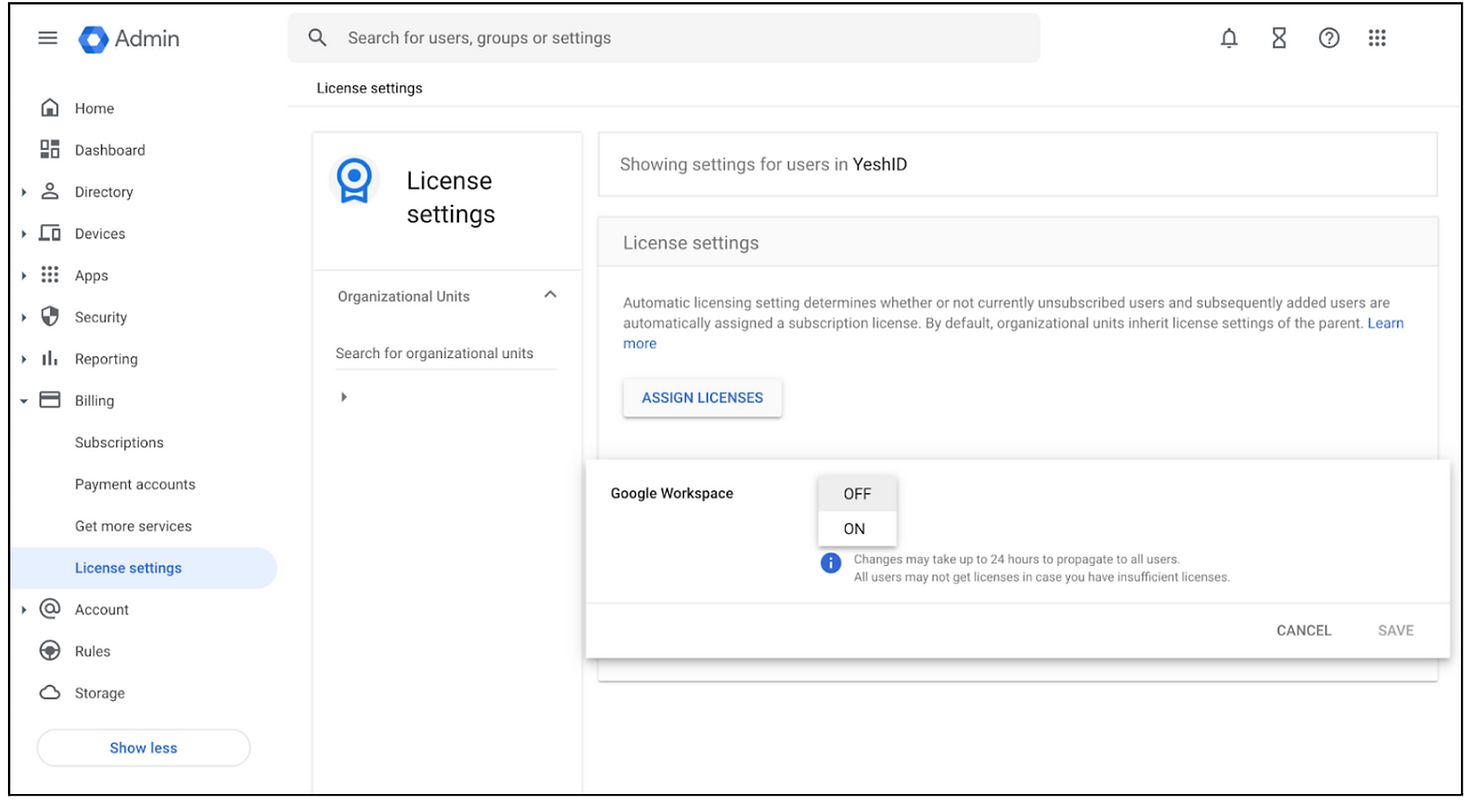The height and width of the screenshot is (806, 1480).
Task: Open Storage in the sidebar
Action: 100,693
